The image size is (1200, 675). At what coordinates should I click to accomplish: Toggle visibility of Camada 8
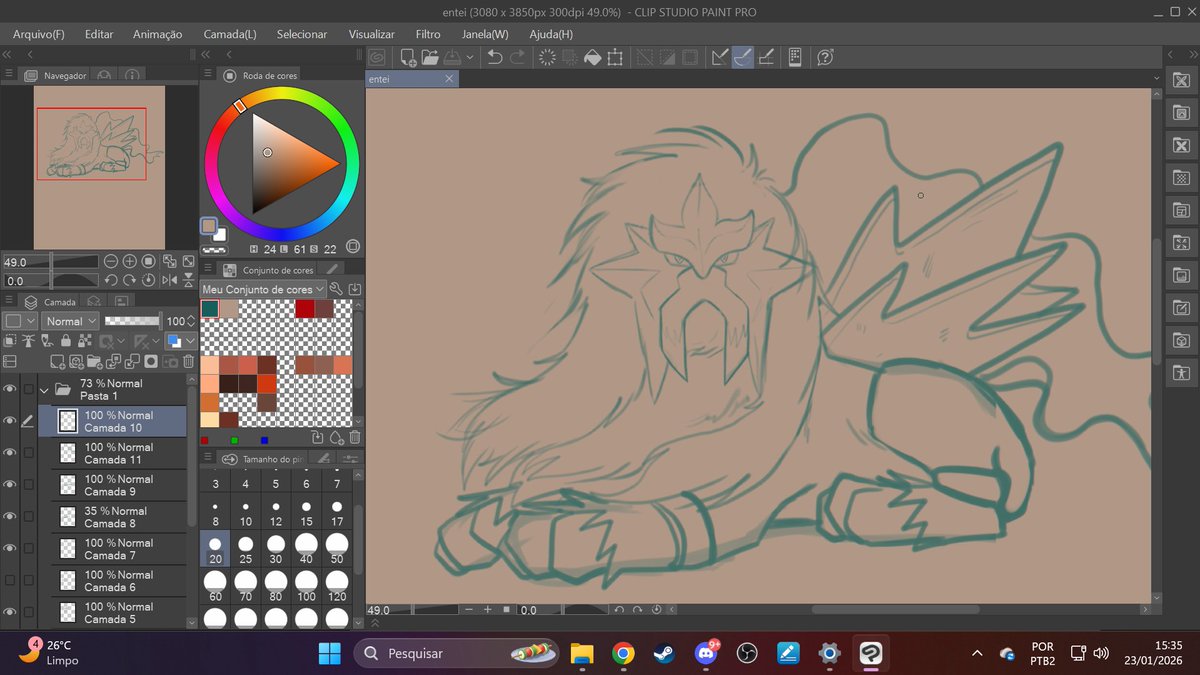click(10, 516)
